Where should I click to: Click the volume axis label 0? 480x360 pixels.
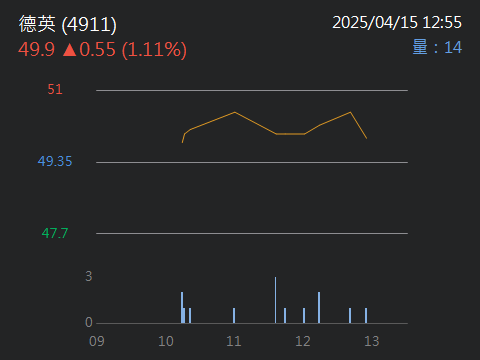click(x=89, y=322)
